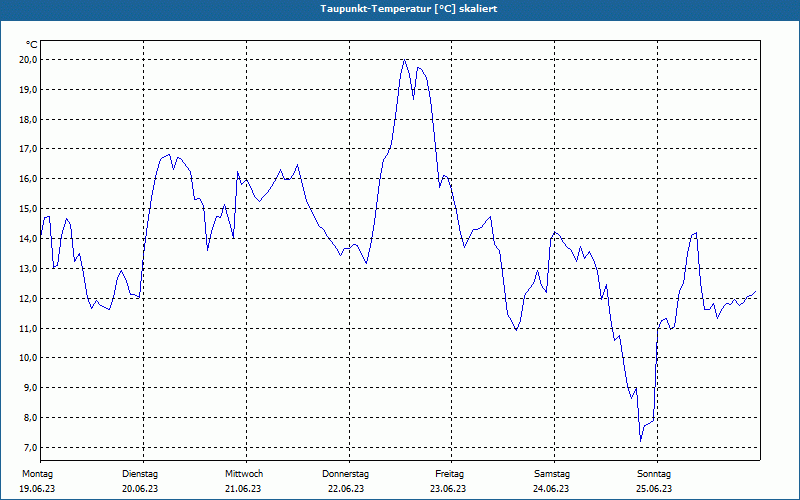Click the 19,0 y-axis value
800x500 pixels.
(29, 90)
